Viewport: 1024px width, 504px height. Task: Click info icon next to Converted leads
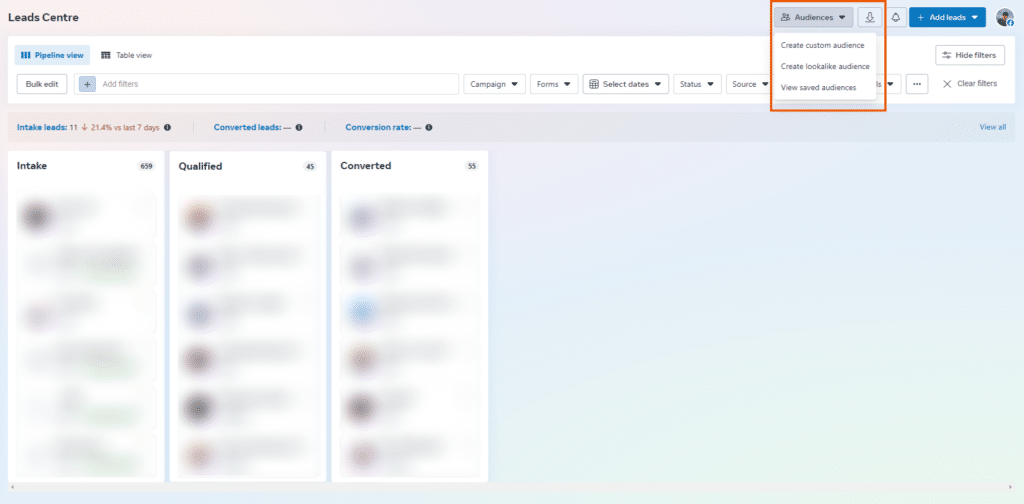coord(299,127)
